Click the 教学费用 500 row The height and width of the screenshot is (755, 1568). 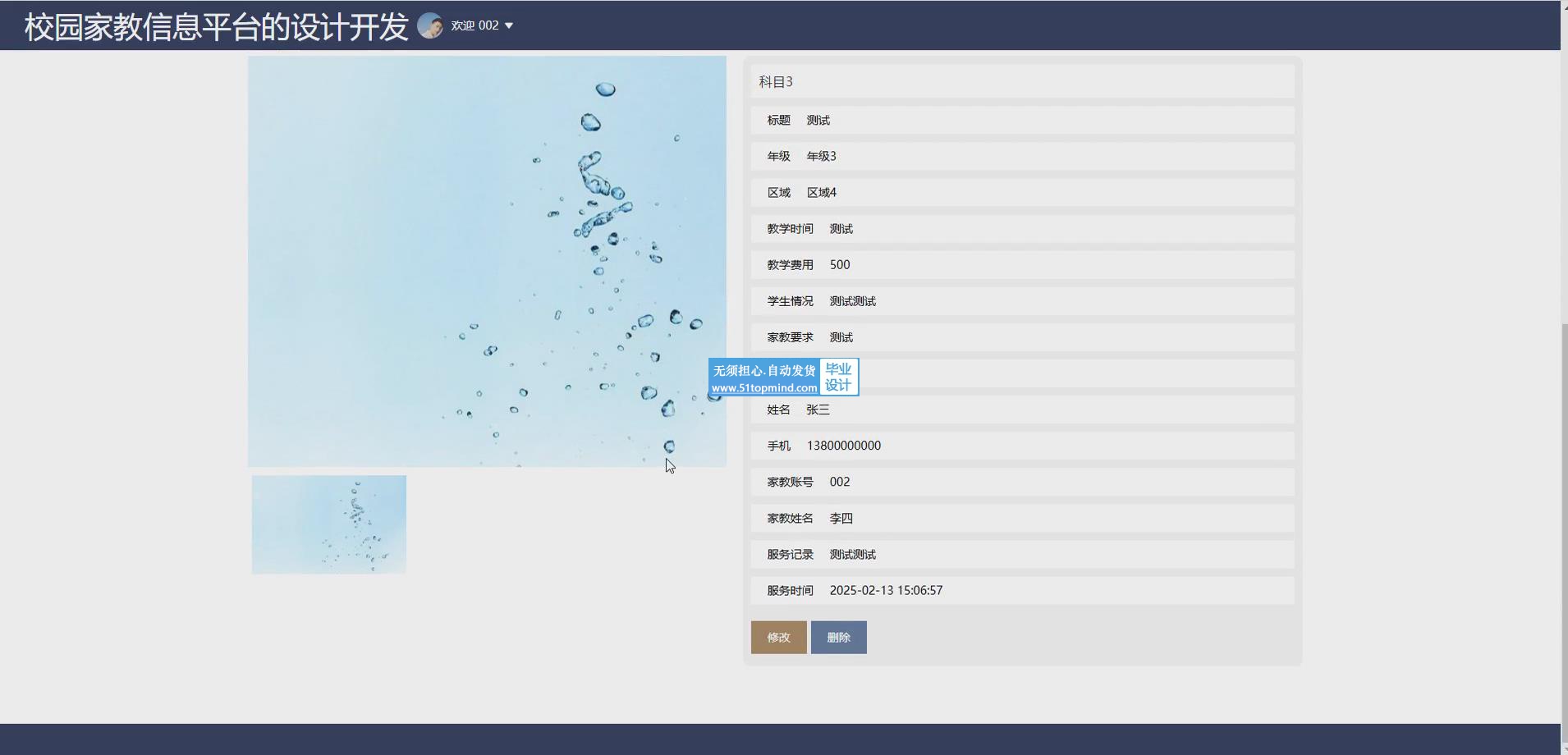coord(1021,264)
